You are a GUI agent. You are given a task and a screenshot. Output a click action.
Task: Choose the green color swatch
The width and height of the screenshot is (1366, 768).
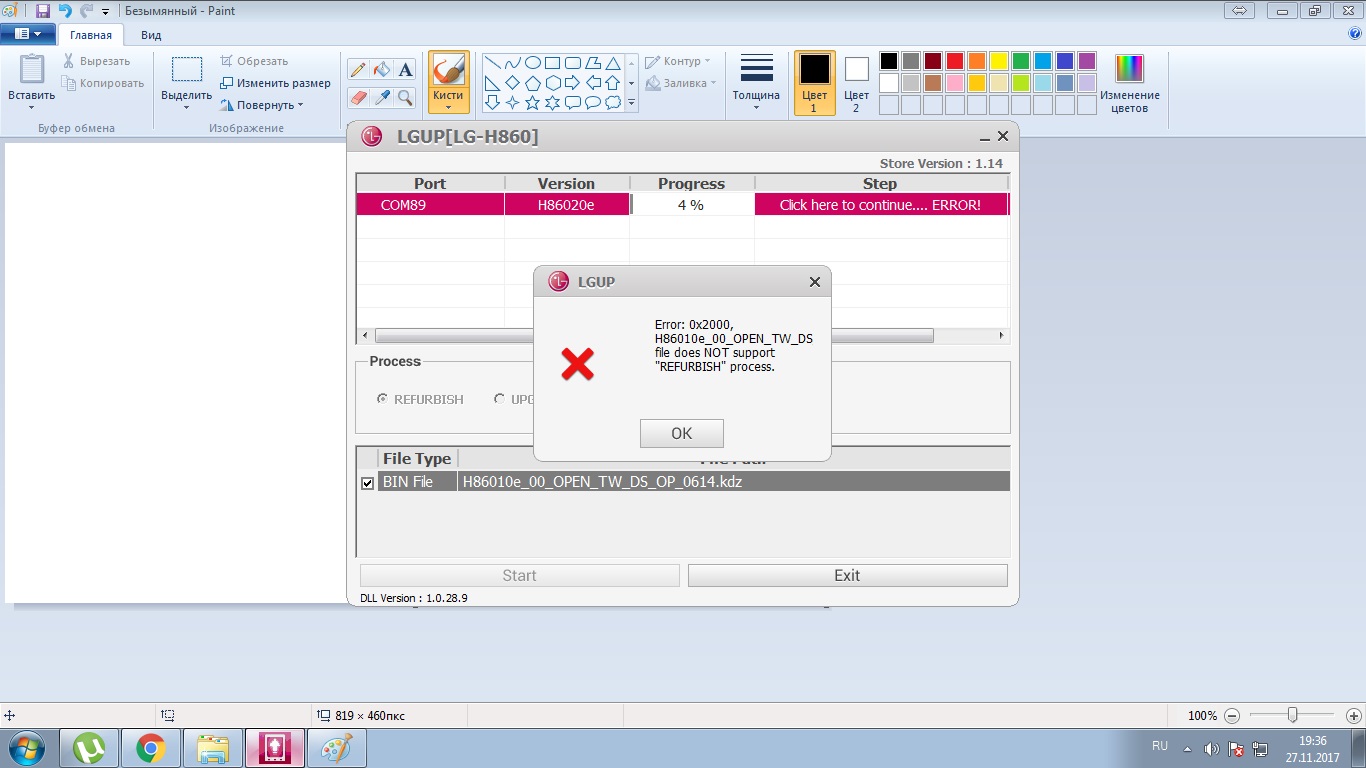[1021, 61]
